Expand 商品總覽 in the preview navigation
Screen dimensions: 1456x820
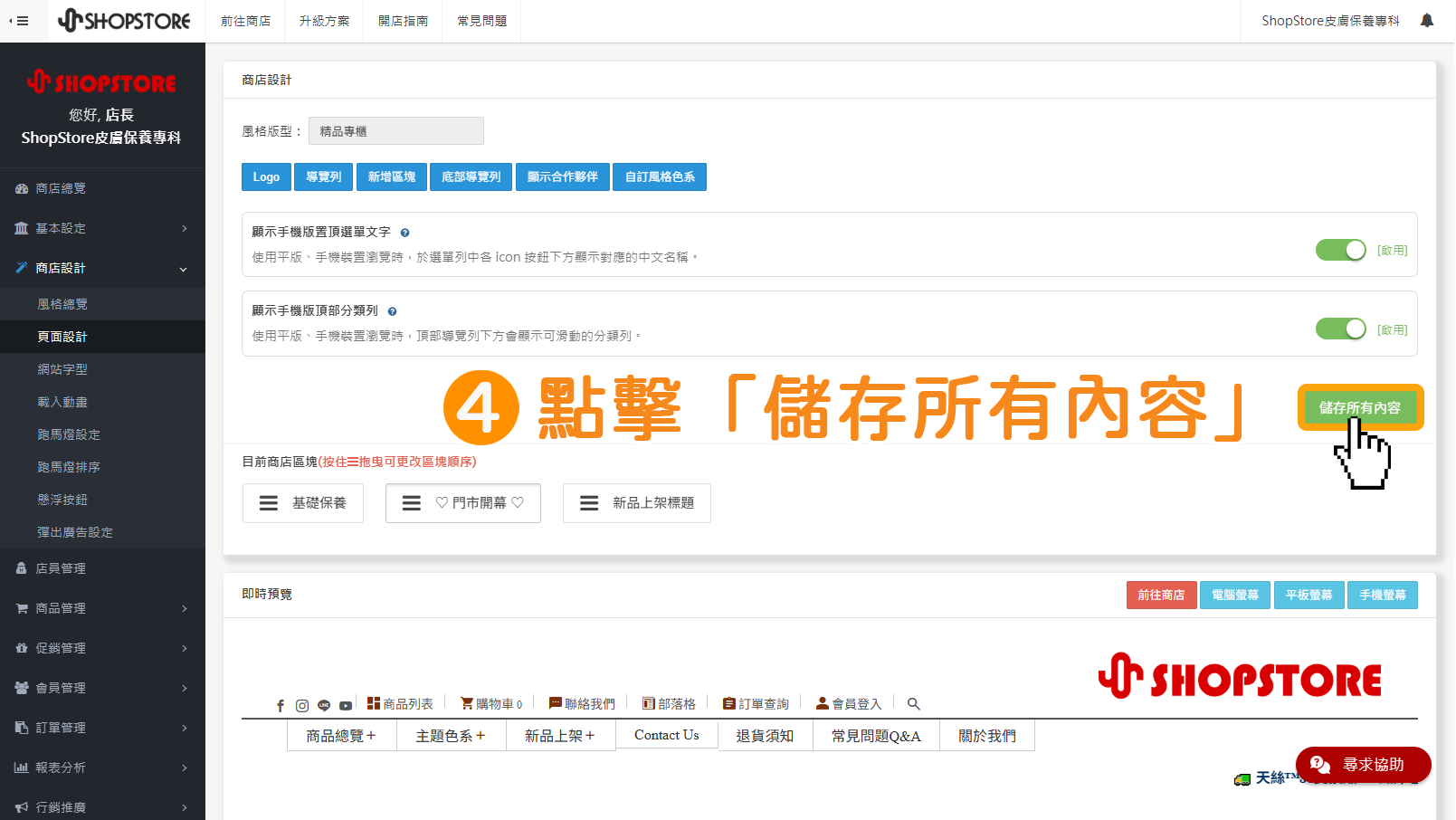coord(341,736)
